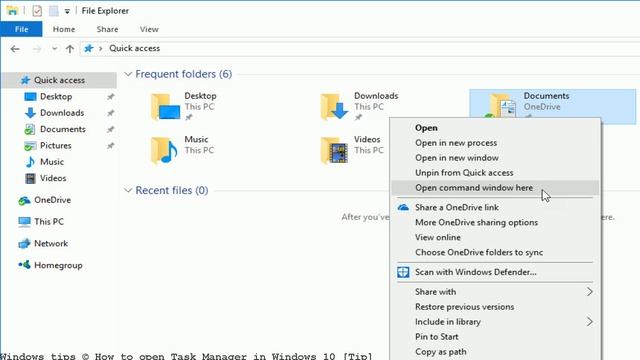Collapse the Frequent folders section chevron
This screenshot has width=640, height=360.
pos(128,74)
